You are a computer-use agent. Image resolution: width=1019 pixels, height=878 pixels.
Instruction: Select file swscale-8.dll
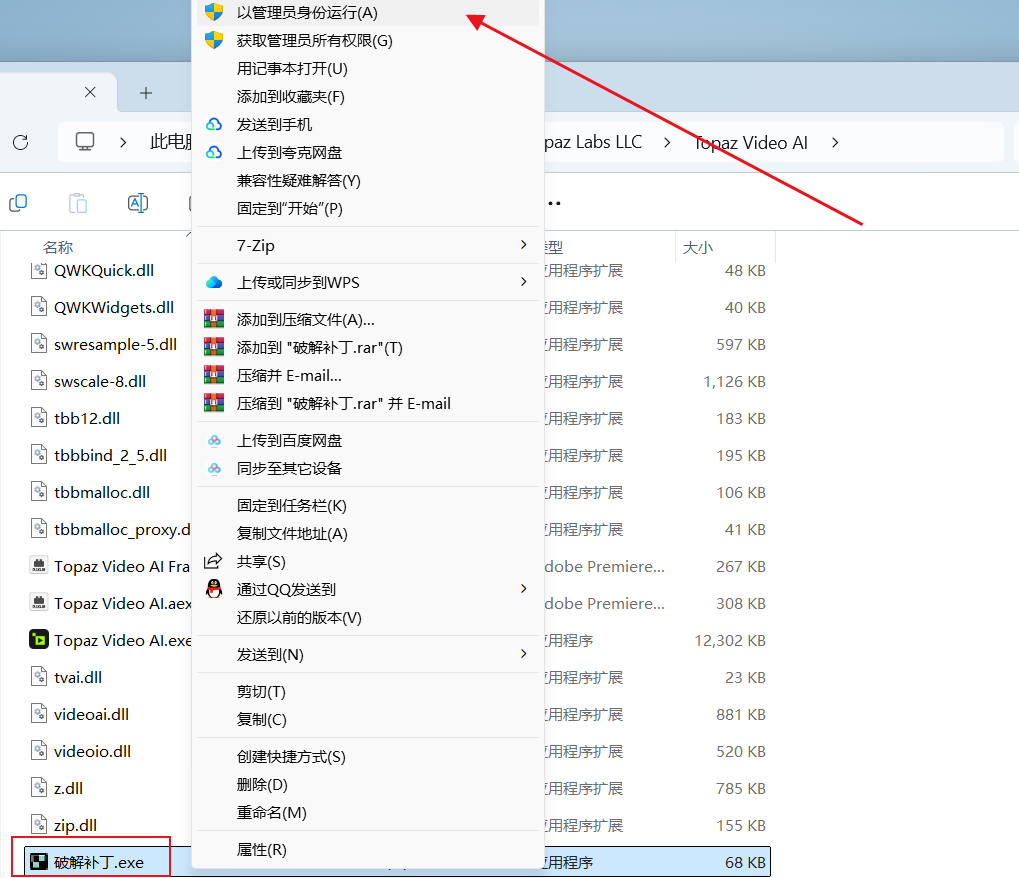tap(99, 381)
